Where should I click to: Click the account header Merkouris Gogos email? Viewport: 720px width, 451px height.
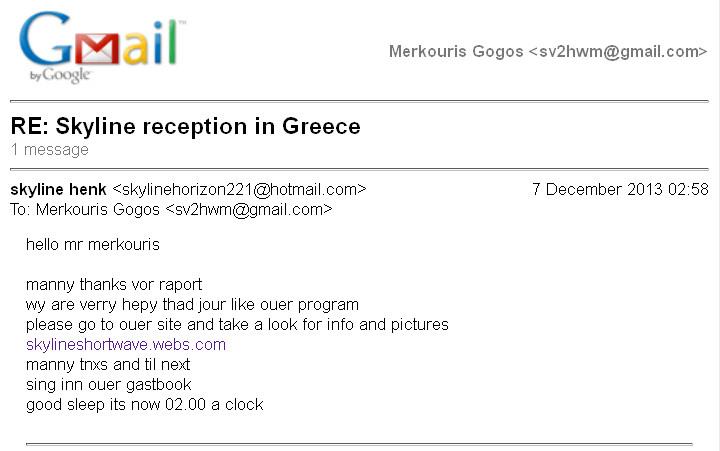[x=548, y=51]
